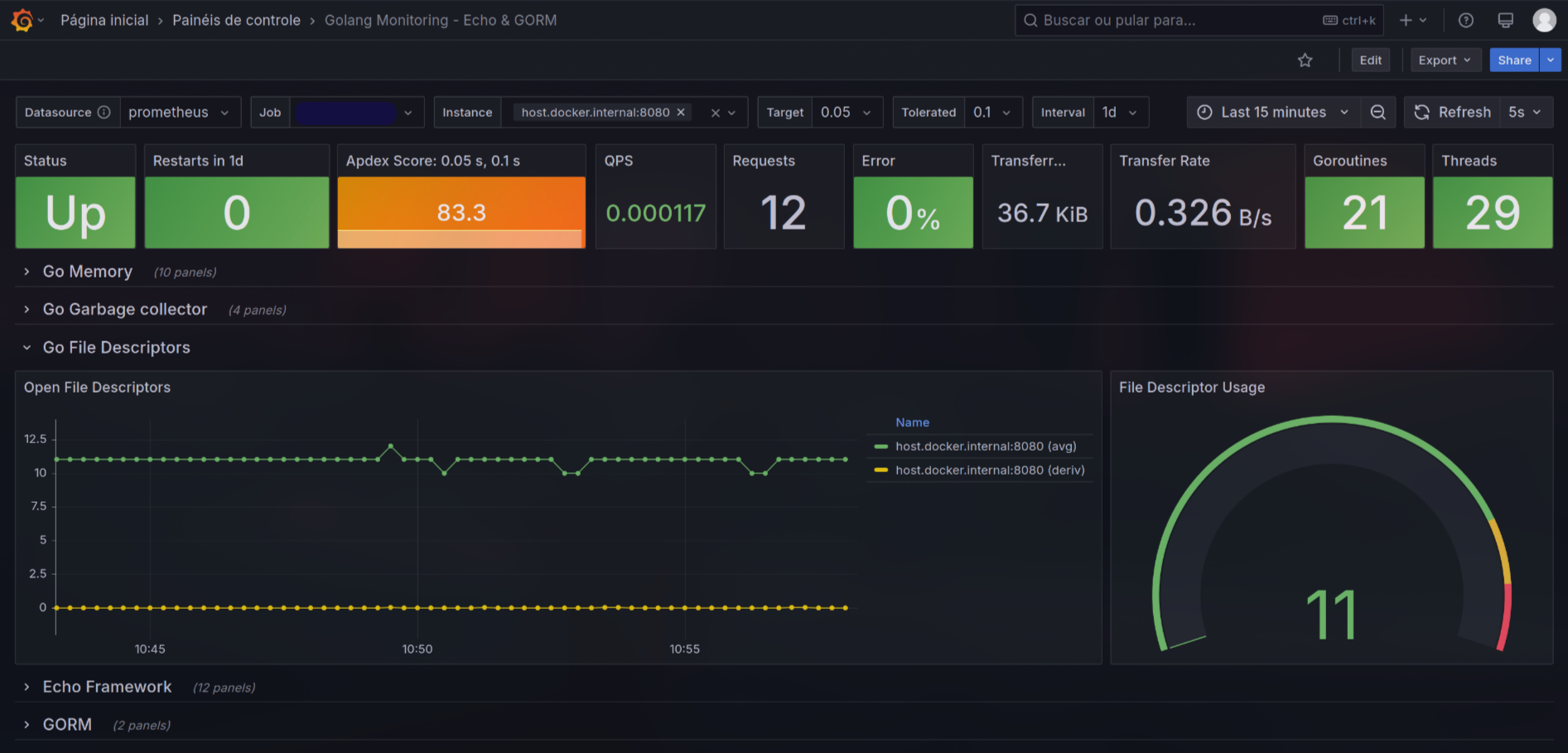Expand the Go Memory row
Viewport: 1568px width, 753px height.
(88, 272)
